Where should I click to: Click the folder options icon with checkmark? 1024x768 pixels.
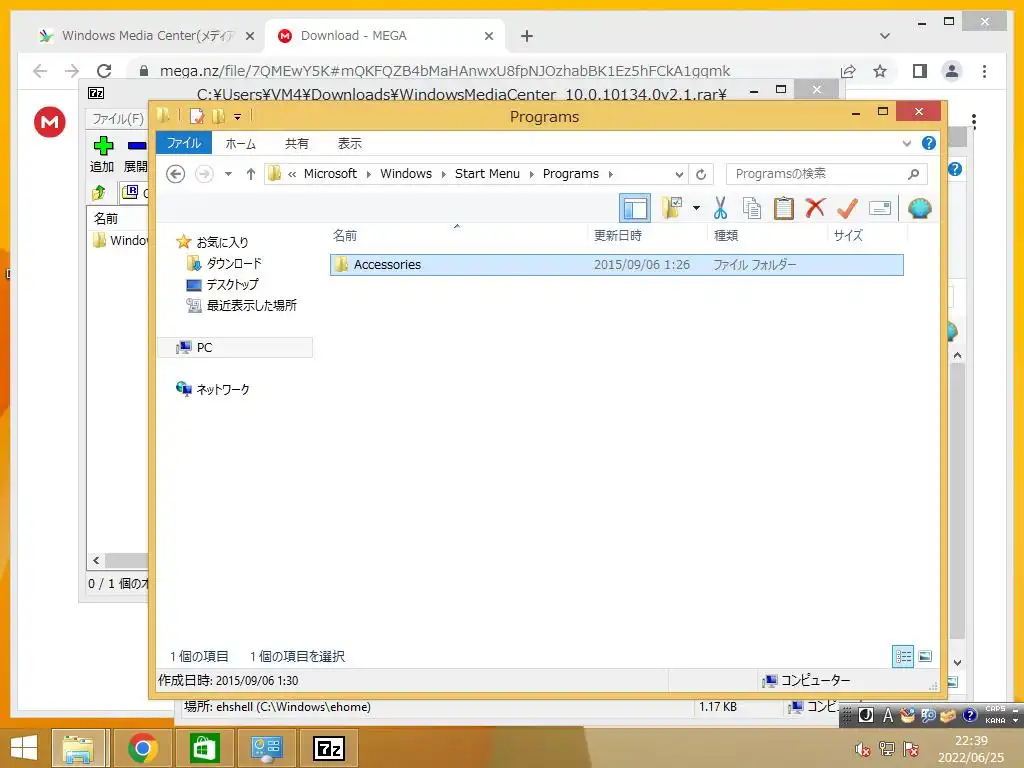point(671,208)
